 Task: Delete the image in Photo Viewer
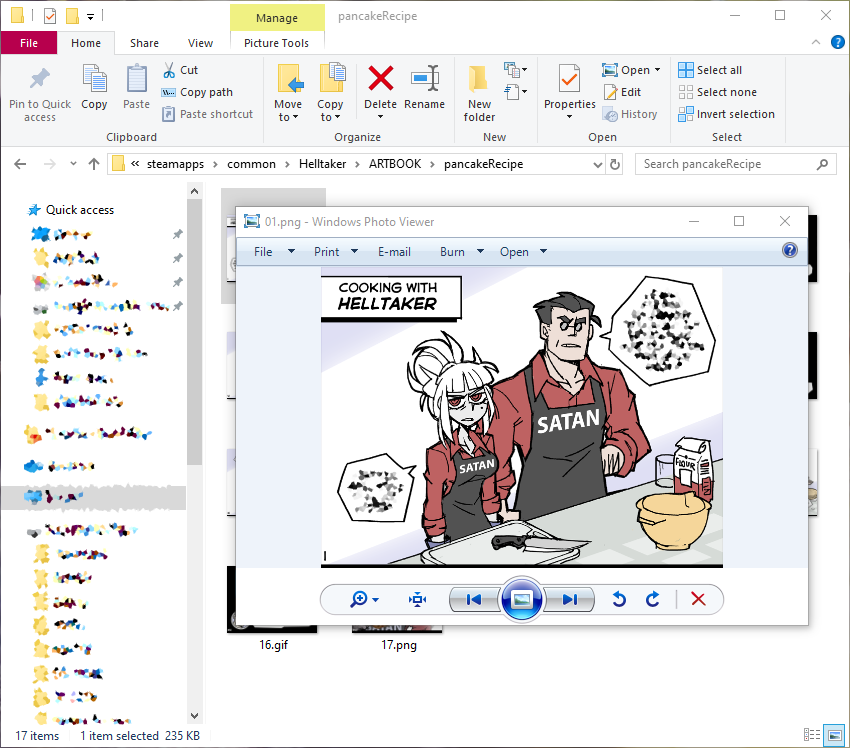[x=698, y=599]
